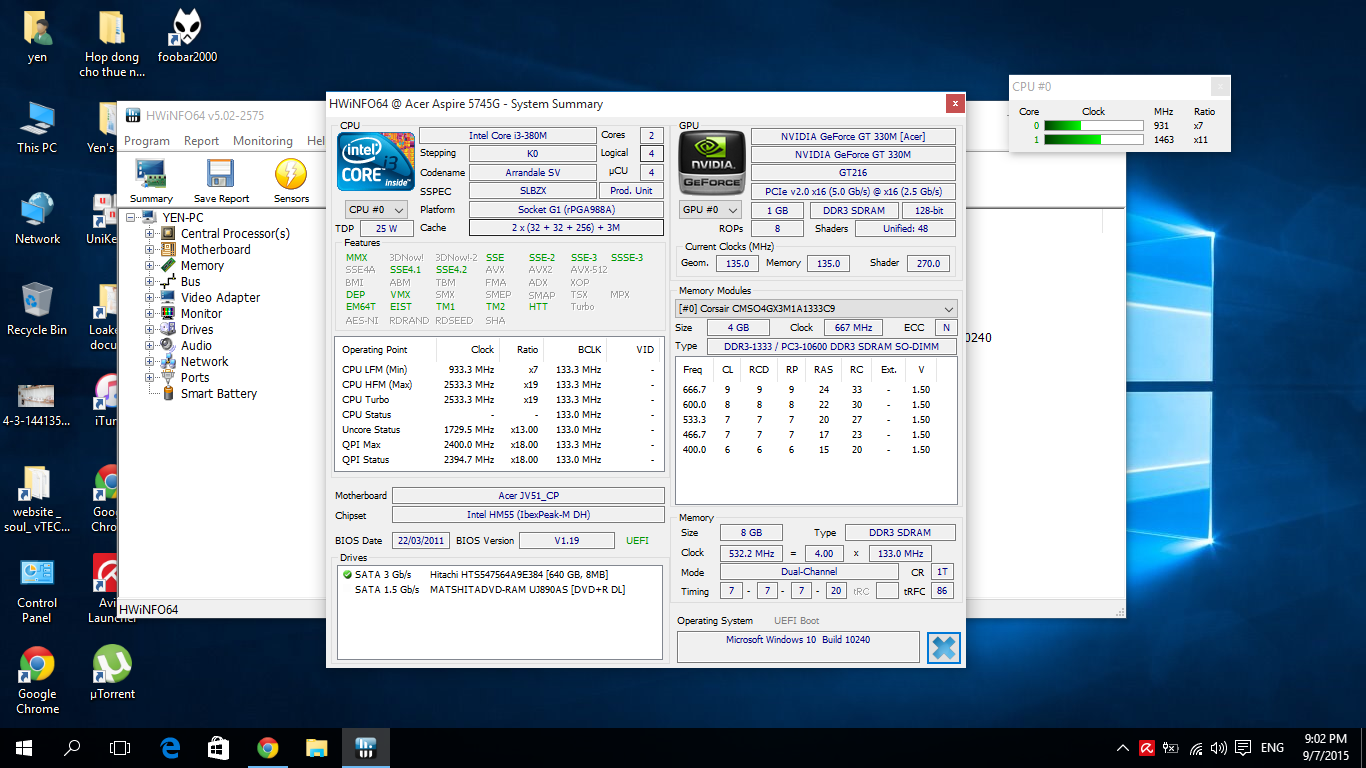Collapse the YEN-PC root tree node
Viewport: 1366px width, 768px height.
pyautogui.click(x=132, y=218)
